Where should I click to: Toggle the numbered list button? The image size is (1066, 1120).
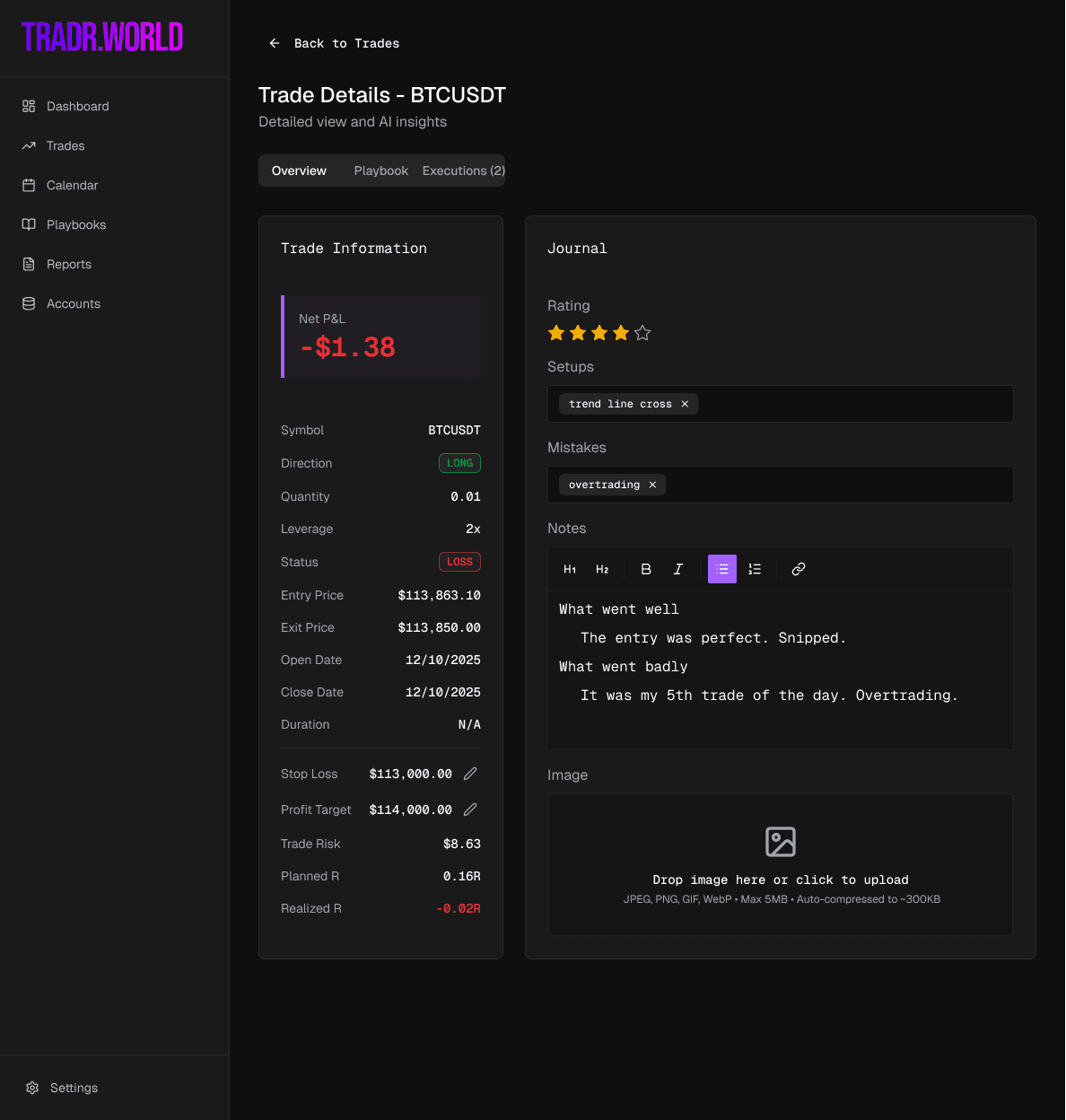(x=755, y=569)
